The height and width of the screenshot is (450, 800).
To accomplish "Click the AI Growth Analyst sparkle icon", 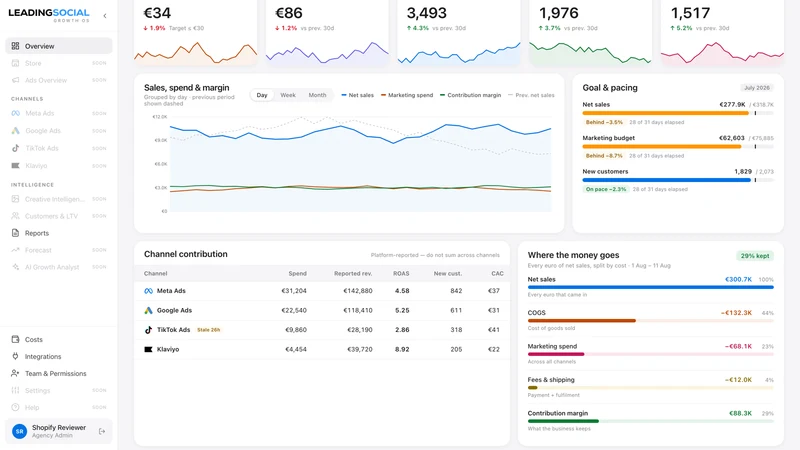I will click(15, 267).
